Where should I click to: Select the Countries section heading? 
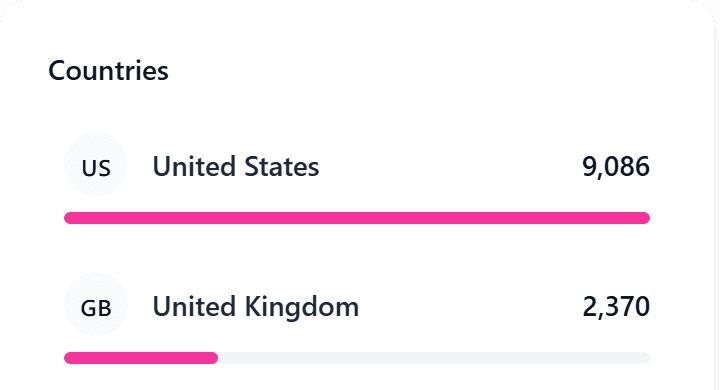click(108, 71)
